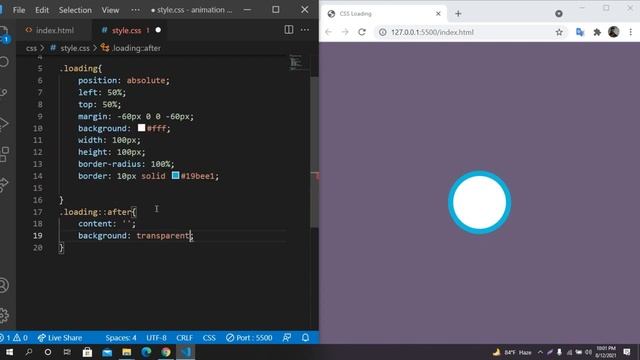Split the editor to the right
The height and width of the screenshot is (360, 640).
pyautogui.click(x=289, y=29)
